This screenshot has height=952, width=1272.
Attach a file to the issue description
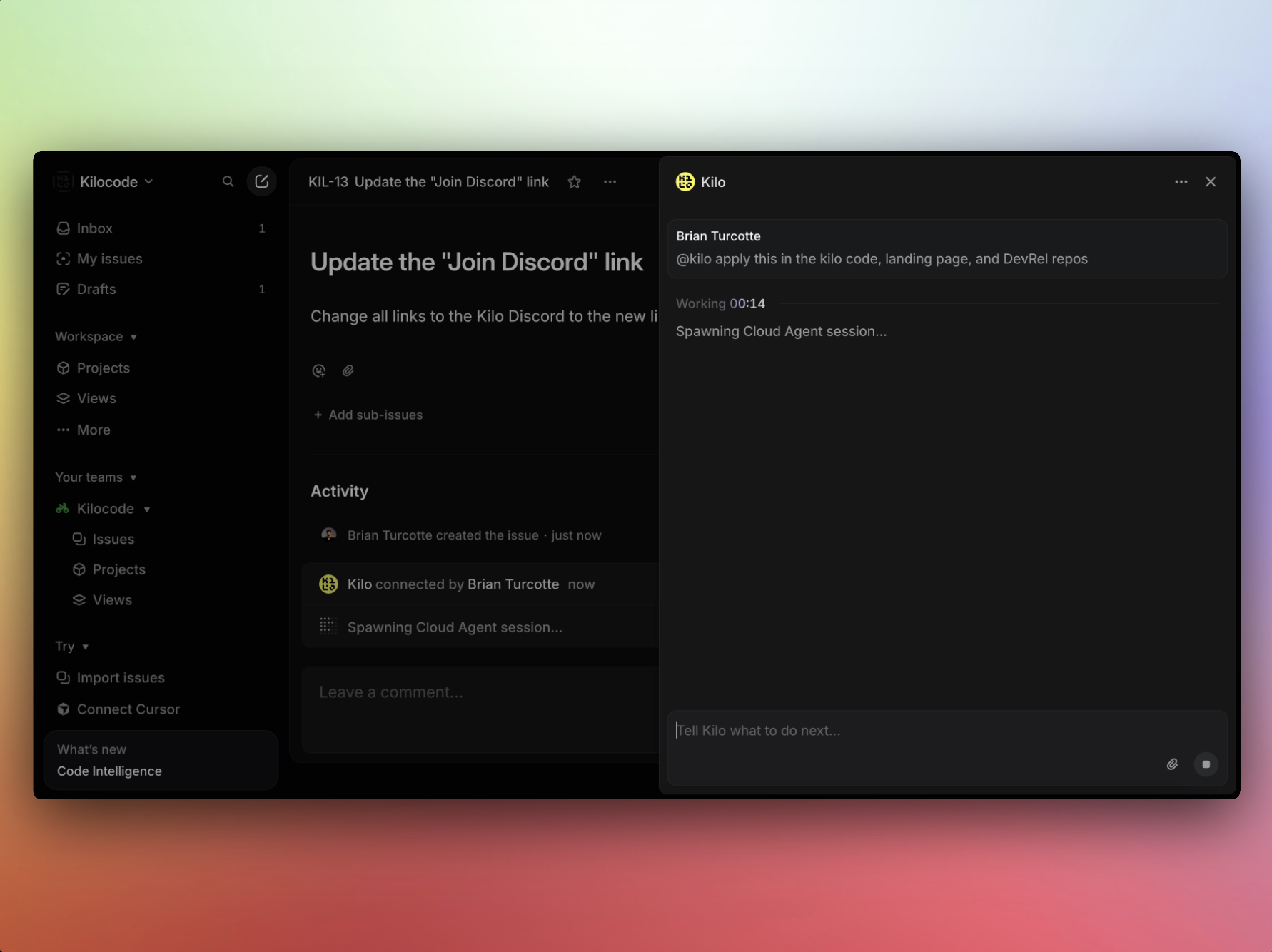(x=348, y=370)
